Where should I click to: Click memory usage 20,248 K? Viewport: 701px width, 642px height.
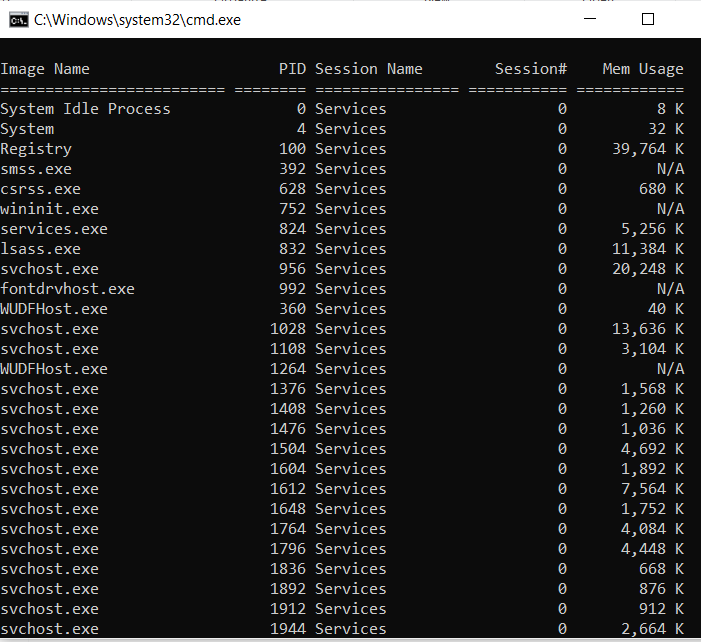click(648, 269)
